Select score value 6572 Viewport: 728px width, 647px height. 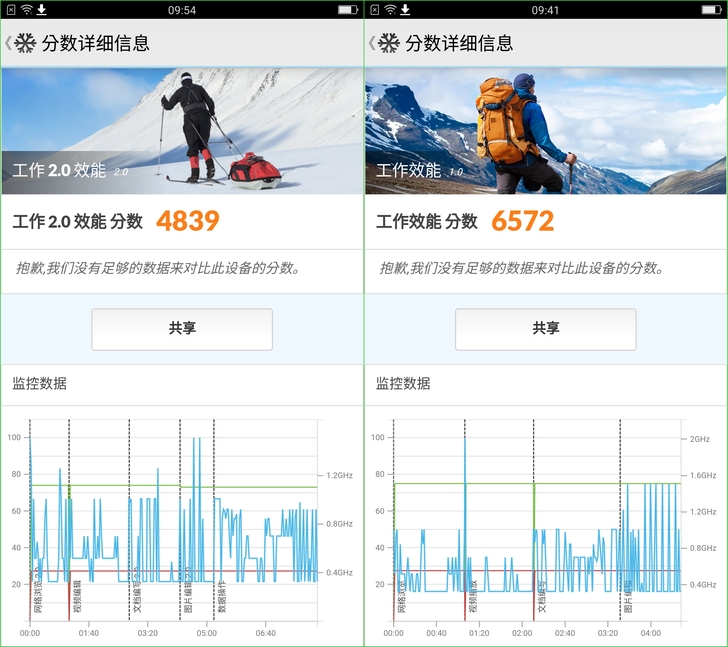(523, 221)
